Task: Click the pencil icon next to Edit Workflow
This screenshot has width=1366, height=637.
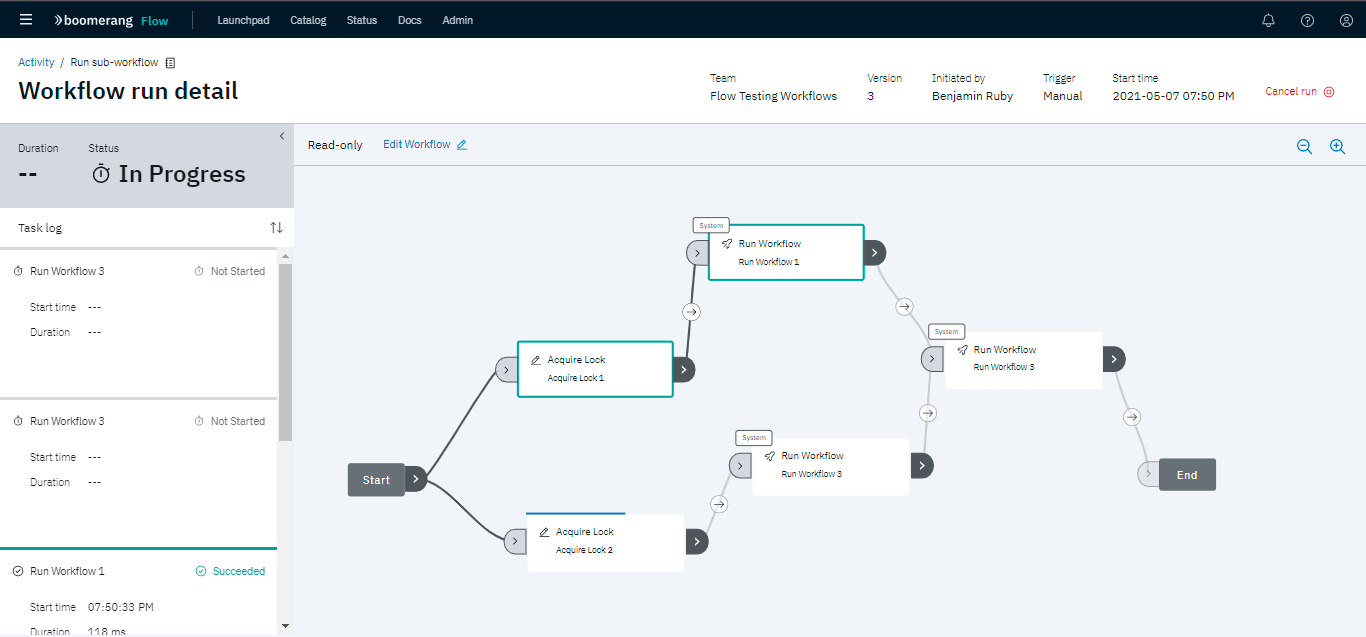Action: 462,145
